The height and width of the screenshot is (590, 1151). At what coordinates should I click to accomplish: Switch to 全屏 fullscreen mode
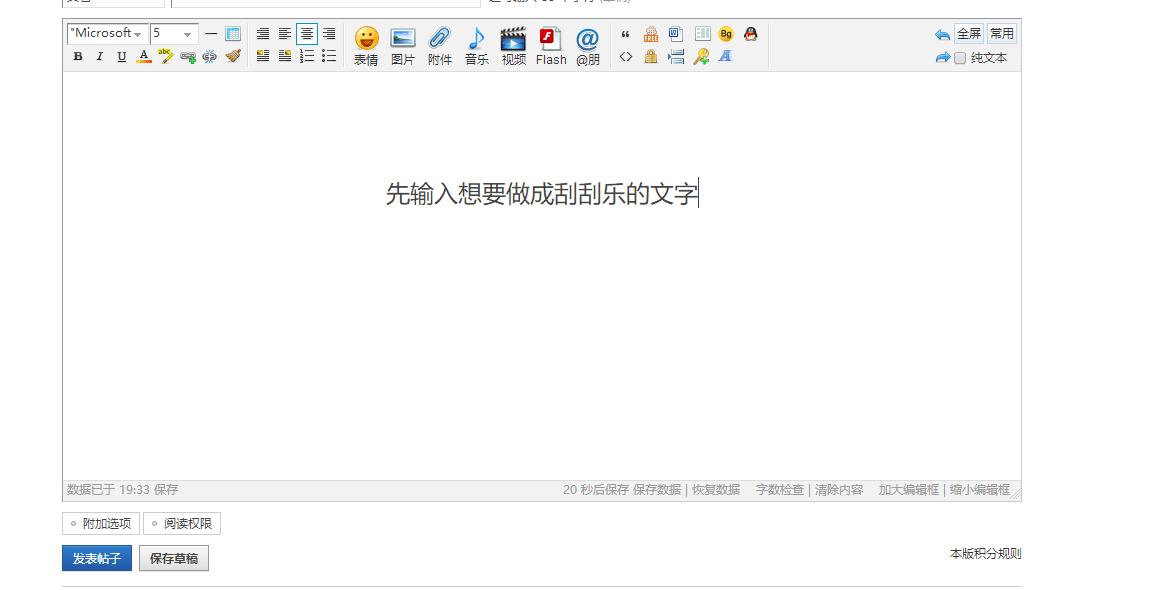point(968,34)
